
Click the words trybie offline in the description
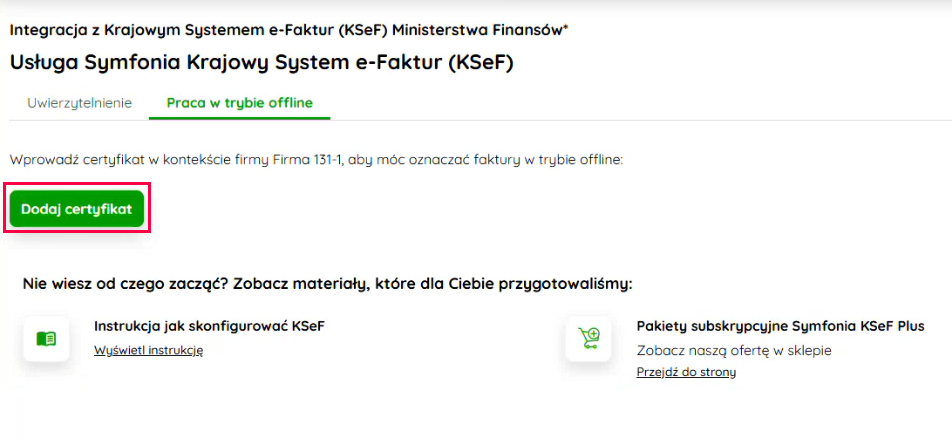[582, 159]
